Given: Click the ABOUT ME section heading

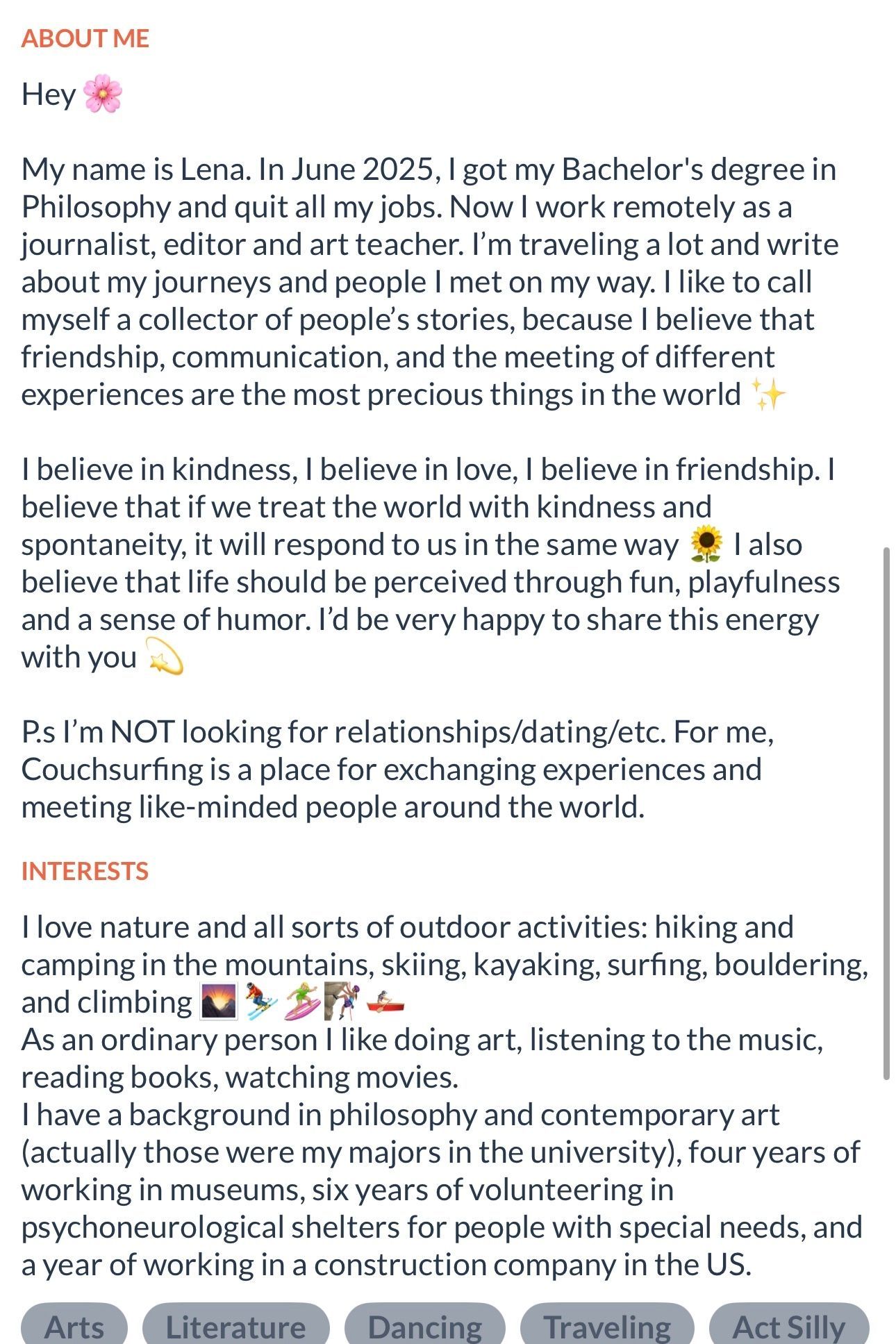Looking at the screenshot, I should pyautogui.click(x=85, y=39).
